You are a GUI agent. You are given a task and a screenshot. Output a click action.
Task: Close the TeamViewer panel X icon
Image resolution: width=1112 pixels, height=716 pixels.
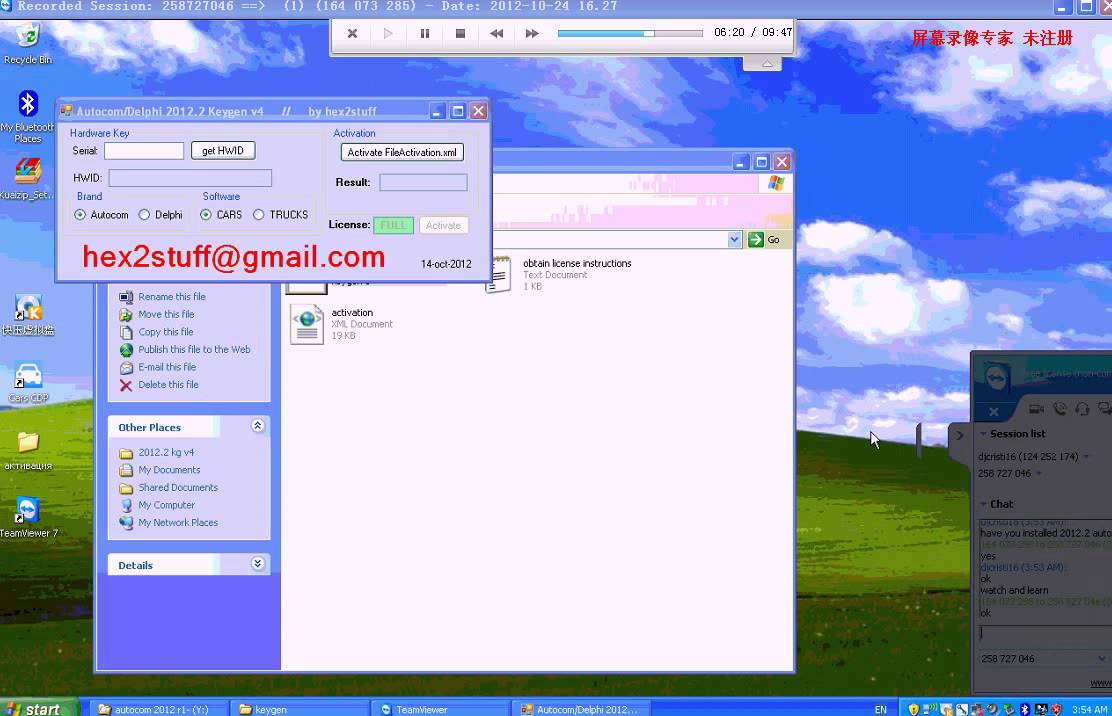point(994,412)
